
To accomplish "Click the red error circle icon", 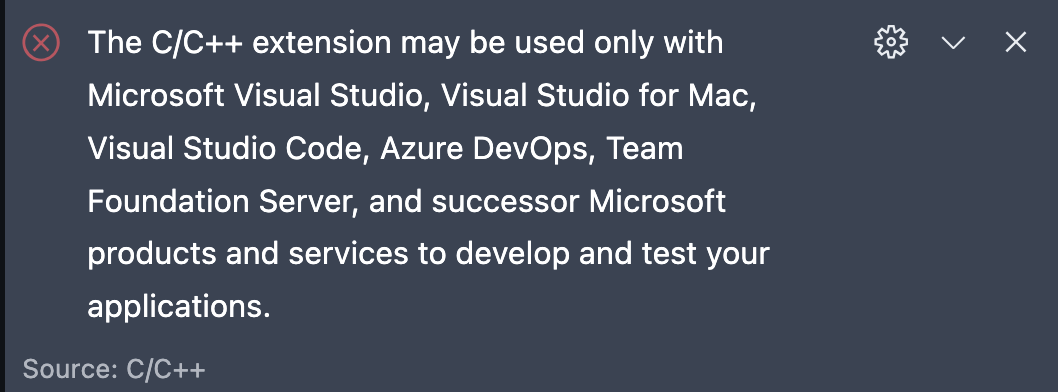I will pyautogui.click(x=41, y=43).
